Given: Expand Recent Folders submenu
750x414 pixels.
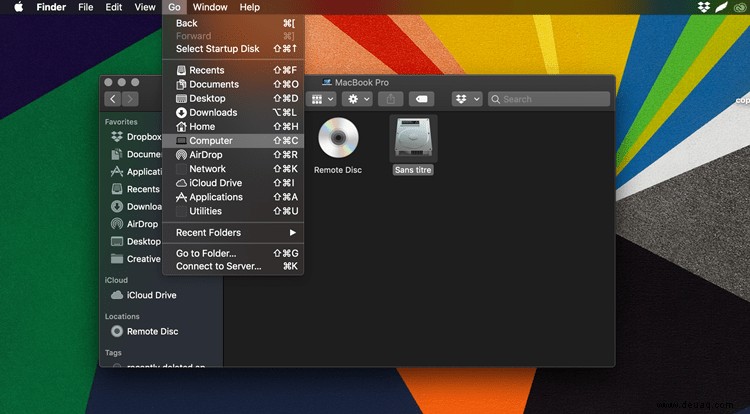Looking at the screenshot, I should click(233, 233).
